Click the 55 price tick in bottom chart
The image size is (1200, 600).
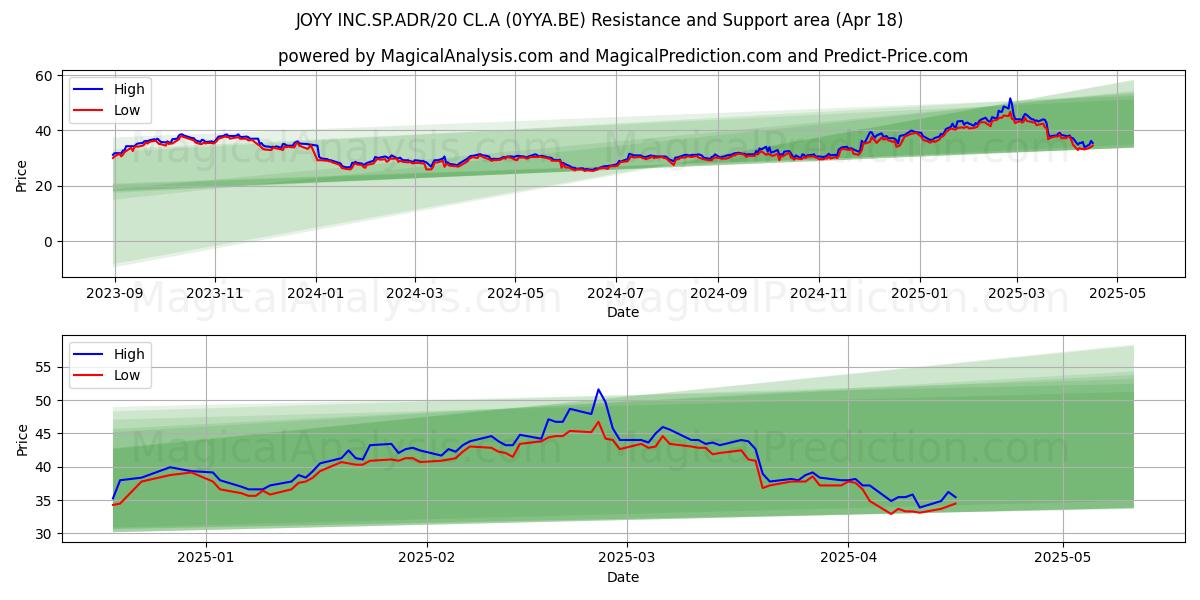coord(44,368)
